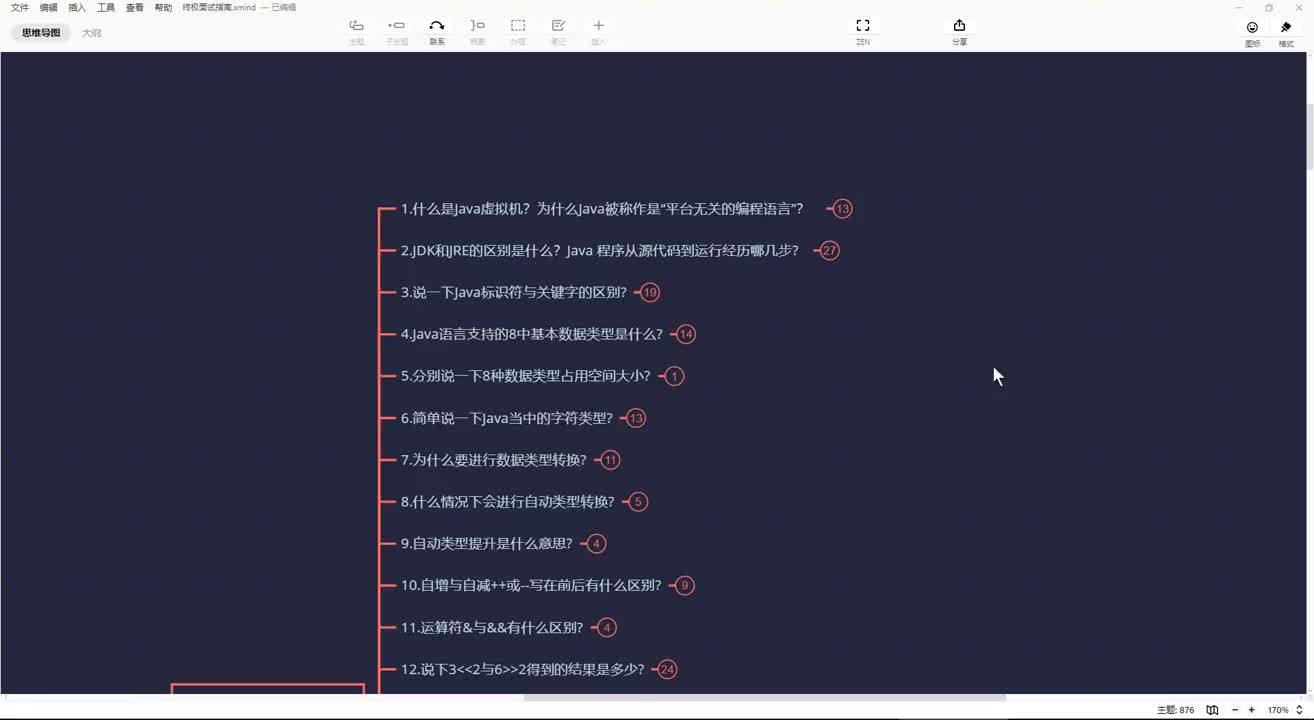Select the Relationship (联系) tool
The width and height of the screenshot is (1314, 720).
coord(437,26)
